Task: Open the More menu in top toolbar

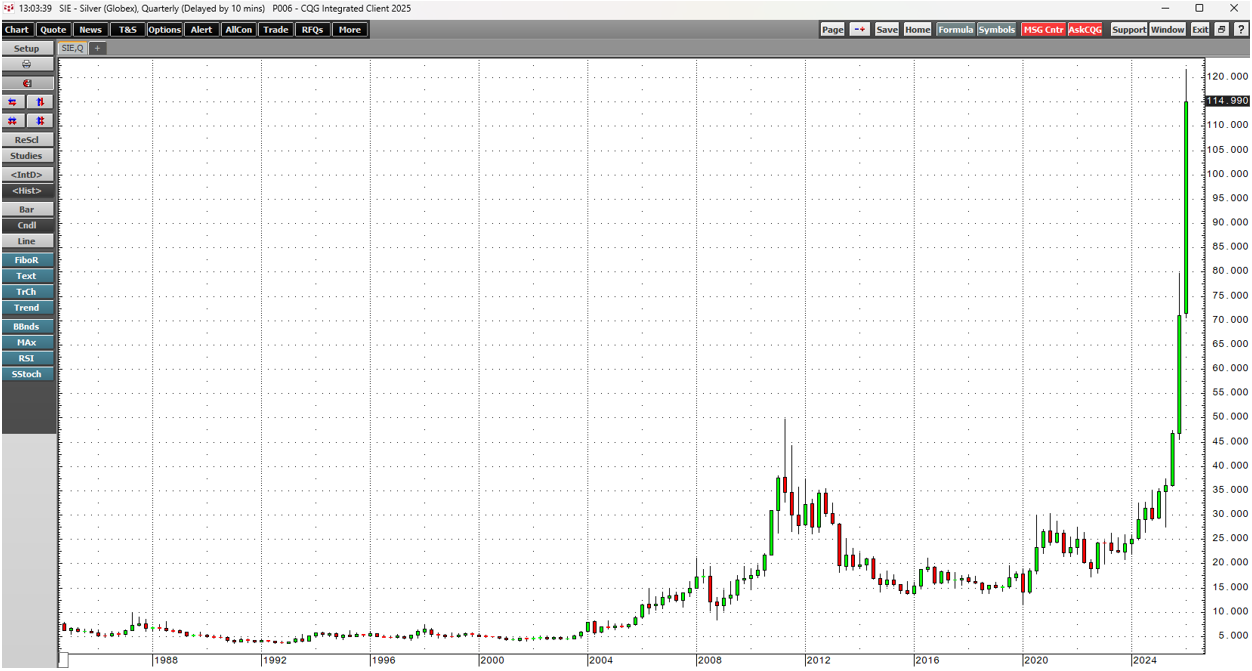Action: point(349,30)
